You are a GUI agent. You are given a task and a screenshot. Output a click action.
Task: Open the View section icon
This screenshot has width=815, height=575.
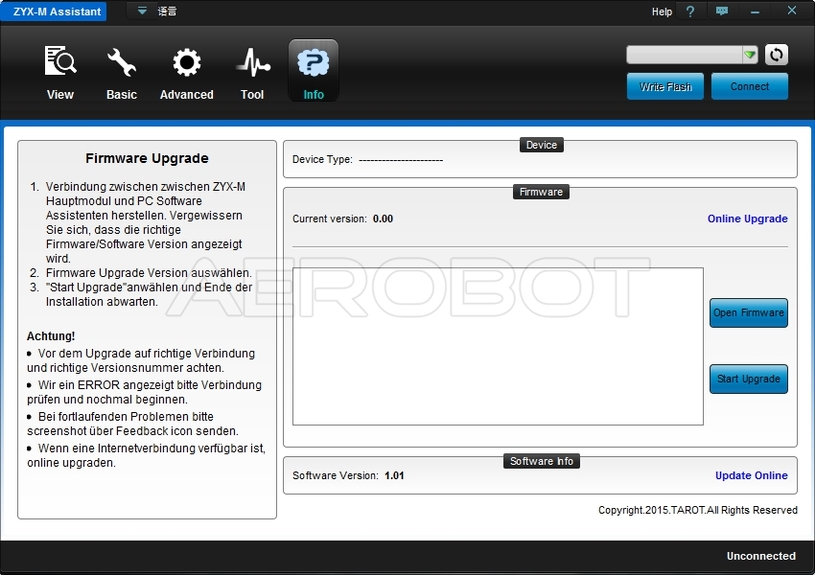click(60, 64)
